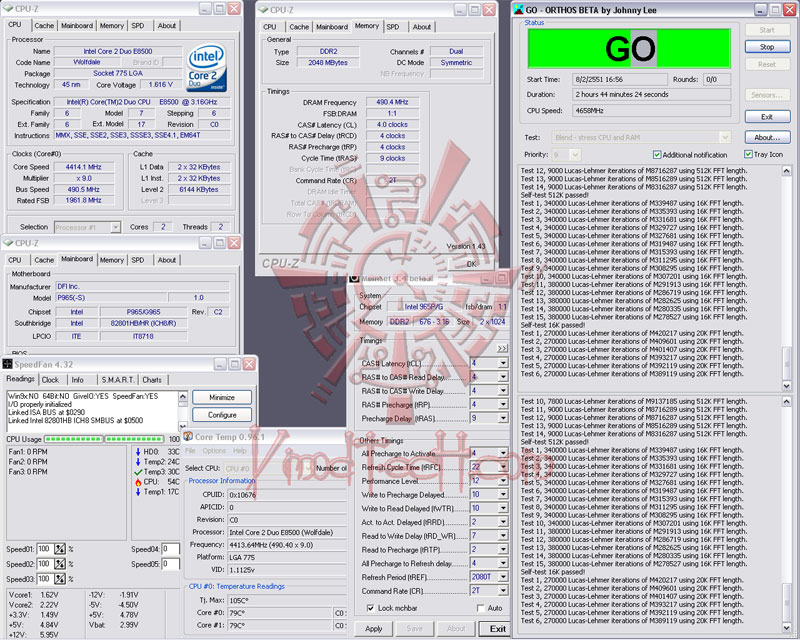The height and width of the screenshot is (640, 800).
Task: Click the '2 hours 44 minutes 24 seconds' Duration field
Action: point(651,94)
